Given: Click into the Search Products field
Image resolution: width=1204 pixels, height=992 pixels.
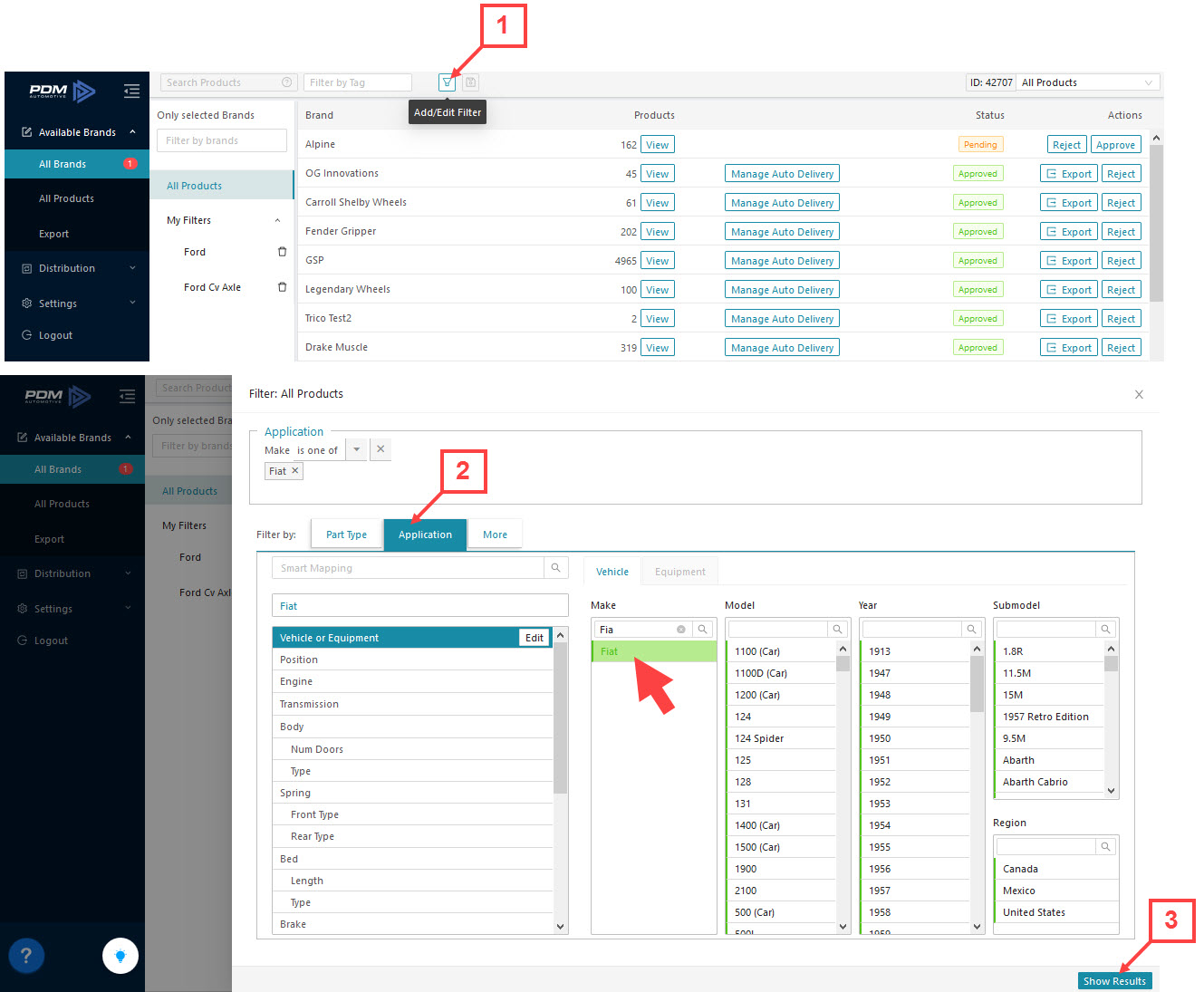Looking at the screenshot, I should tap(228, 82).
